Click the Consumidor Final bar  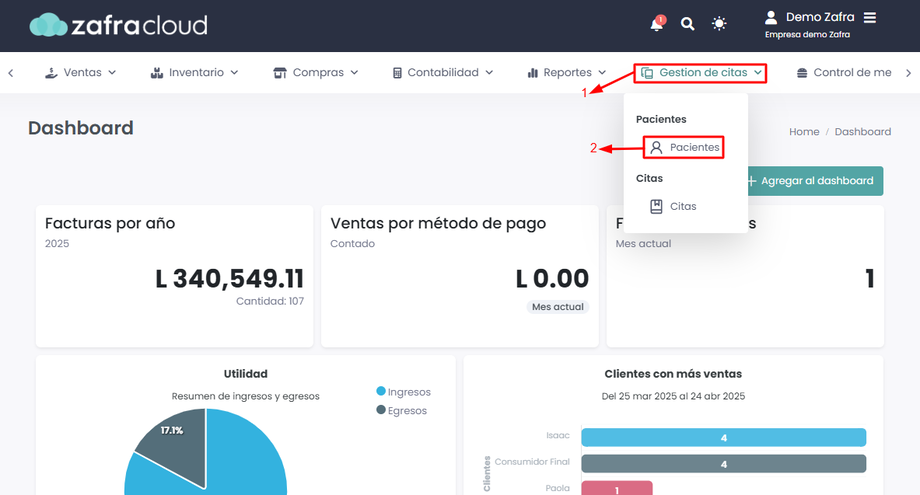[x=723, y=464]
